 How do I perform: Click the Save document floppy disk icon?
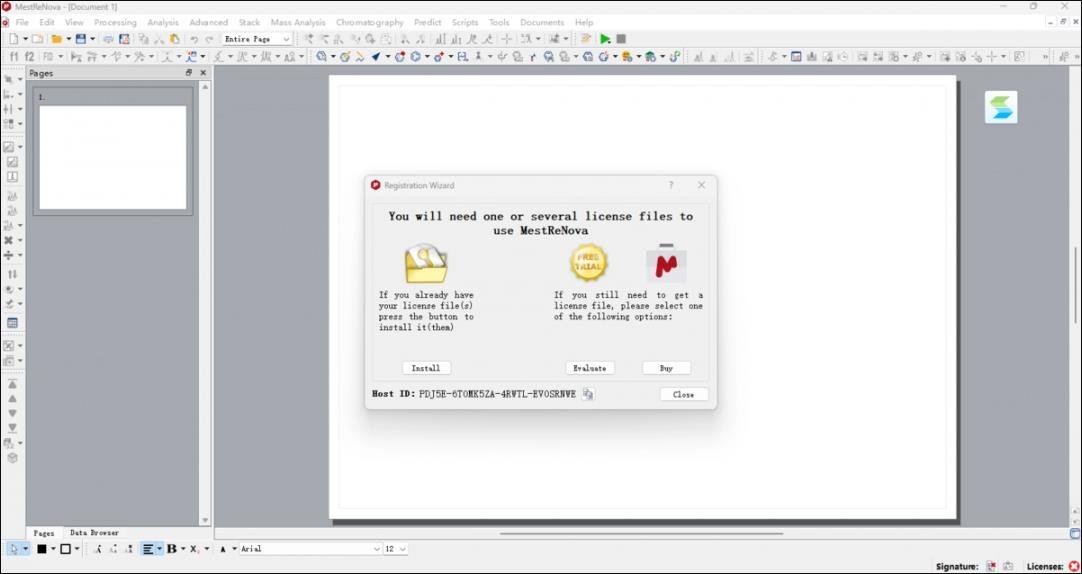coord(81,39)
